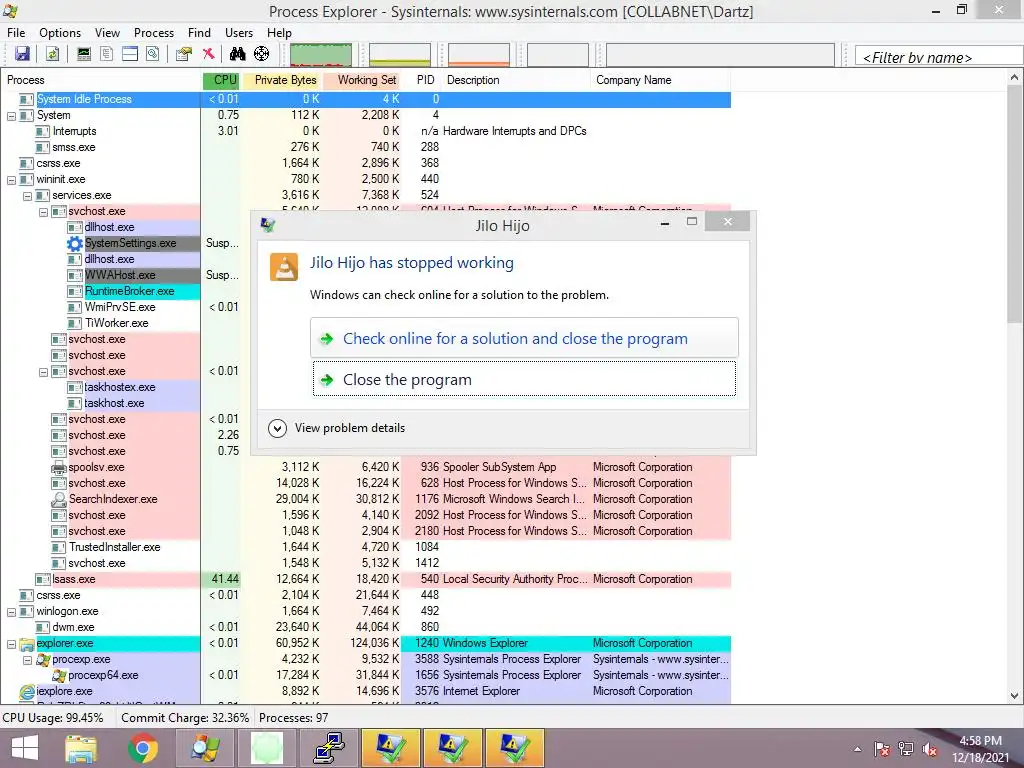Image resolution: width=1024 pixels, height=768 pixels.
Task: Collapse the winlogon.exe tree node
Action: (x=11, y=612)
